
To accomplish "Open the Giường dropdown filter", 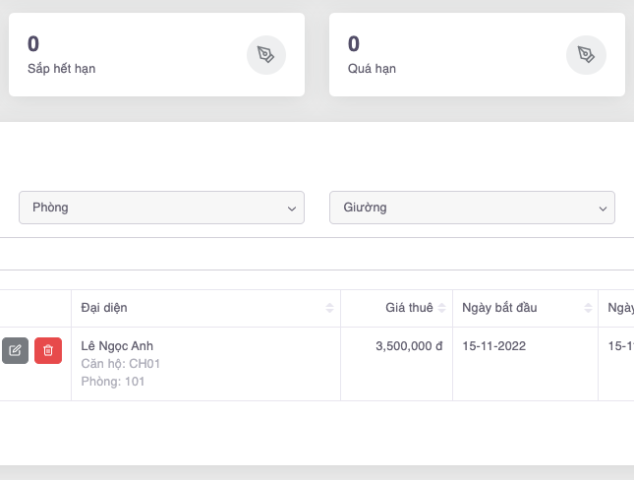I will click(472, 208).
